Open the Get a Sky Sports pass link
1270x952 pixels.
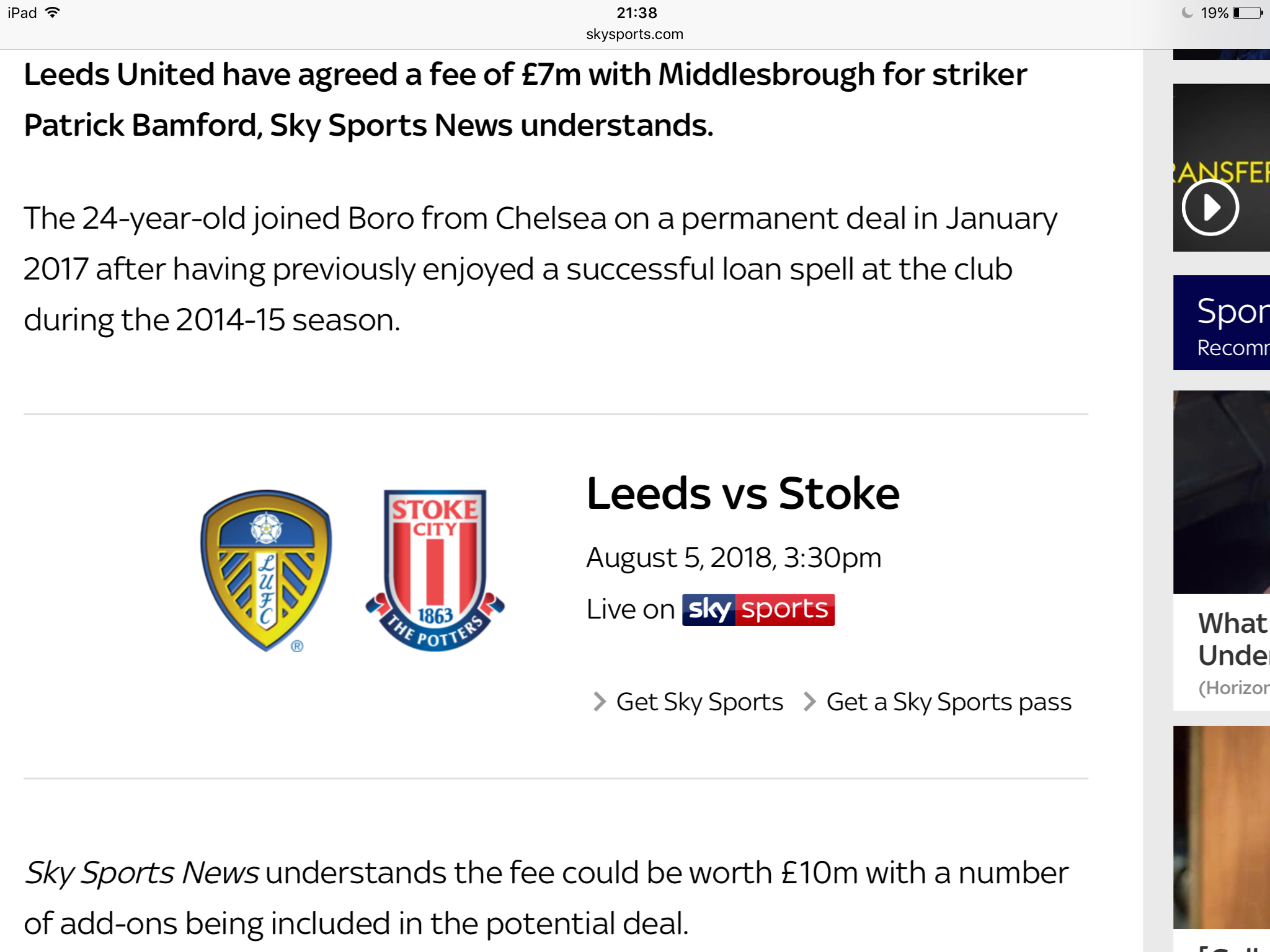tap(949, 702)
